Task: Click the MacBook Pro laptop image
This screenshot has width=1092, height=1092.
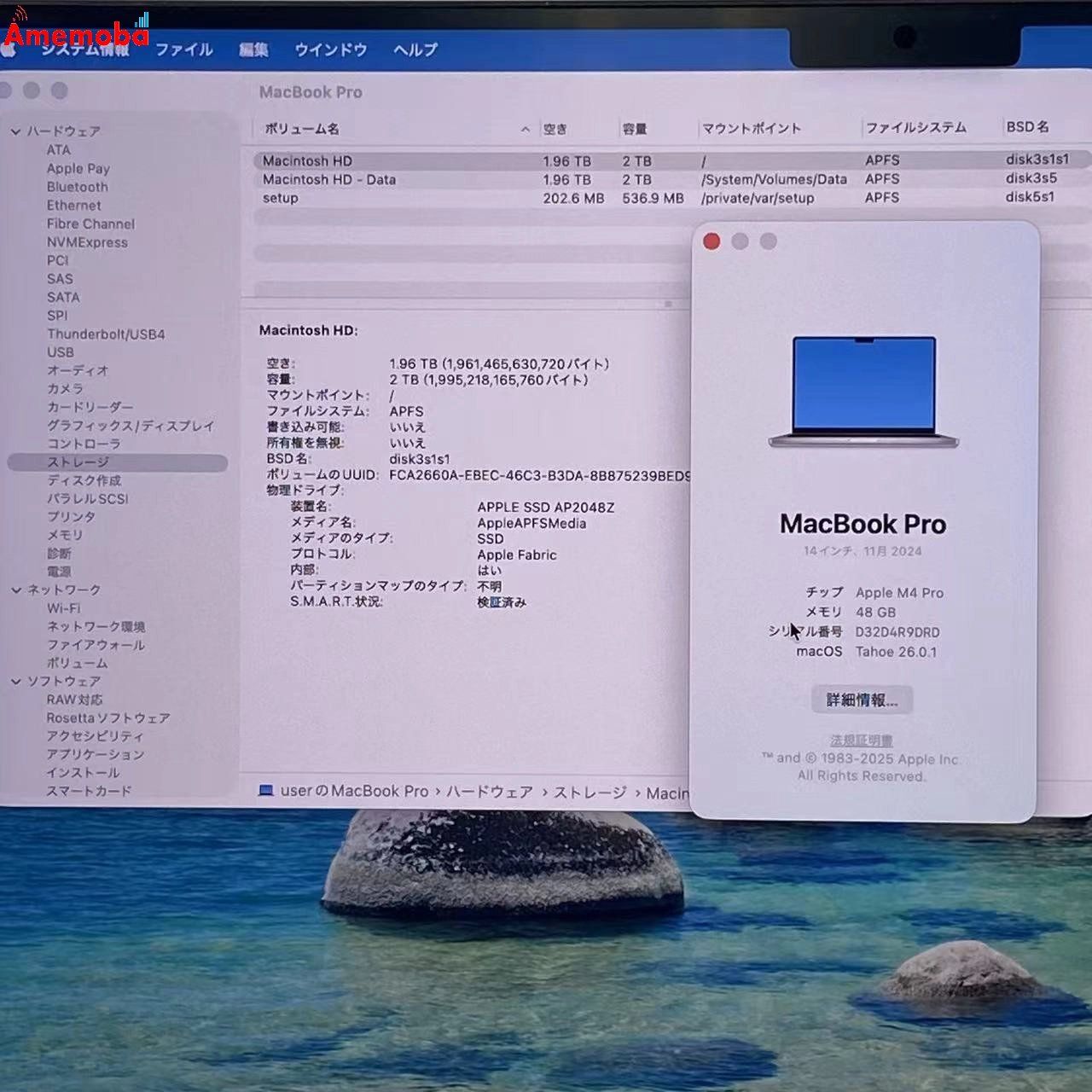Action: [863, 392]
